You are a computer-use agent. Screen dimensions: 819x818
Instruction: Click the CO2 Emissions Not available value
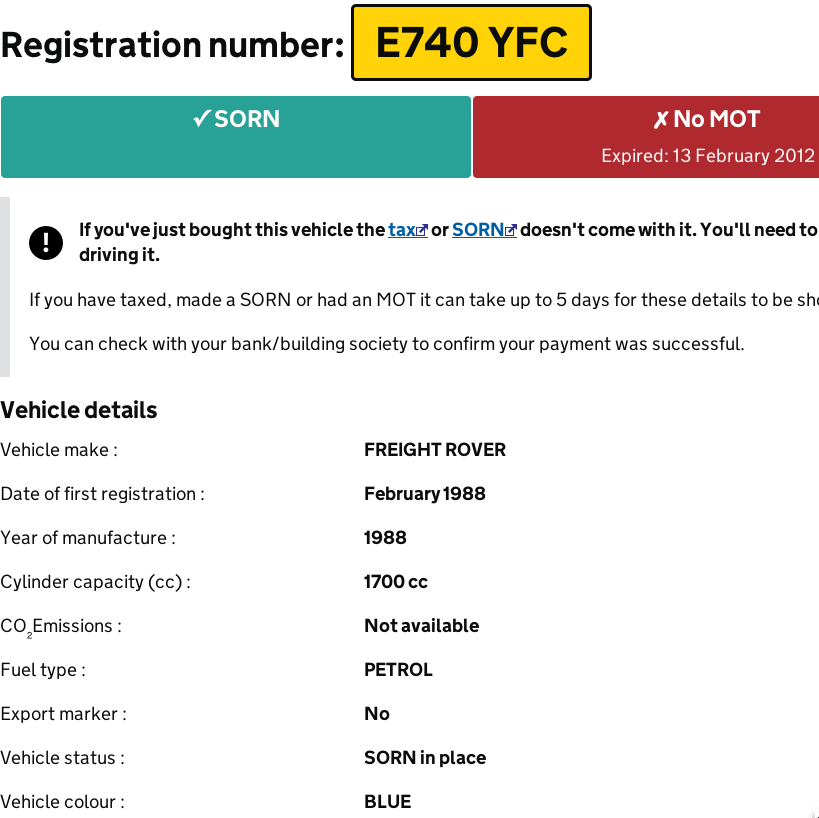click(422, 626)
